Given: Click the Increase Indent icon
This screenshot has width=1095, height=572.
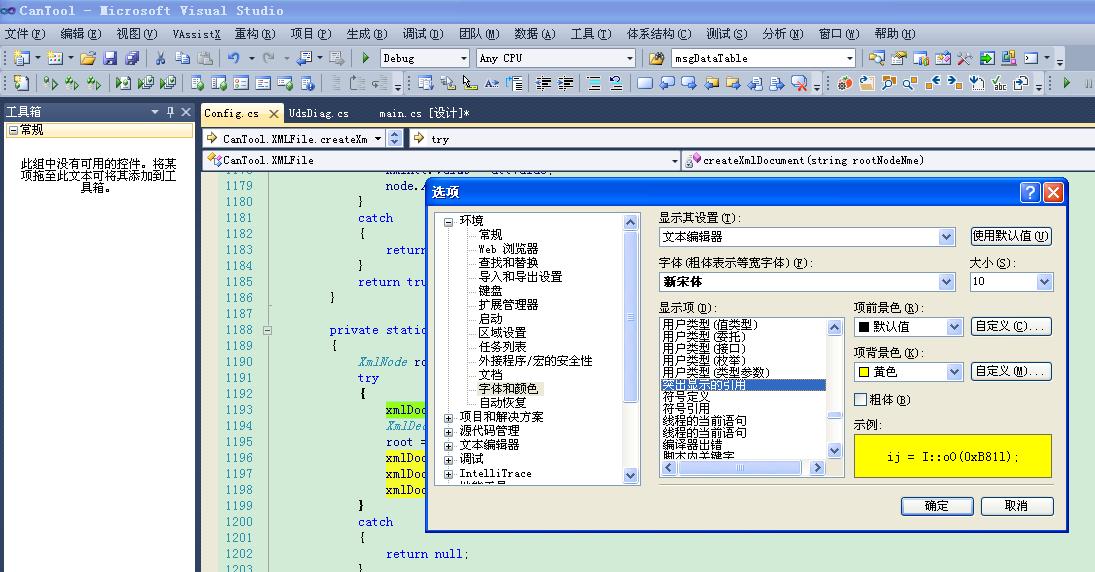Looking at the screenshot, I should coord(566,83).
